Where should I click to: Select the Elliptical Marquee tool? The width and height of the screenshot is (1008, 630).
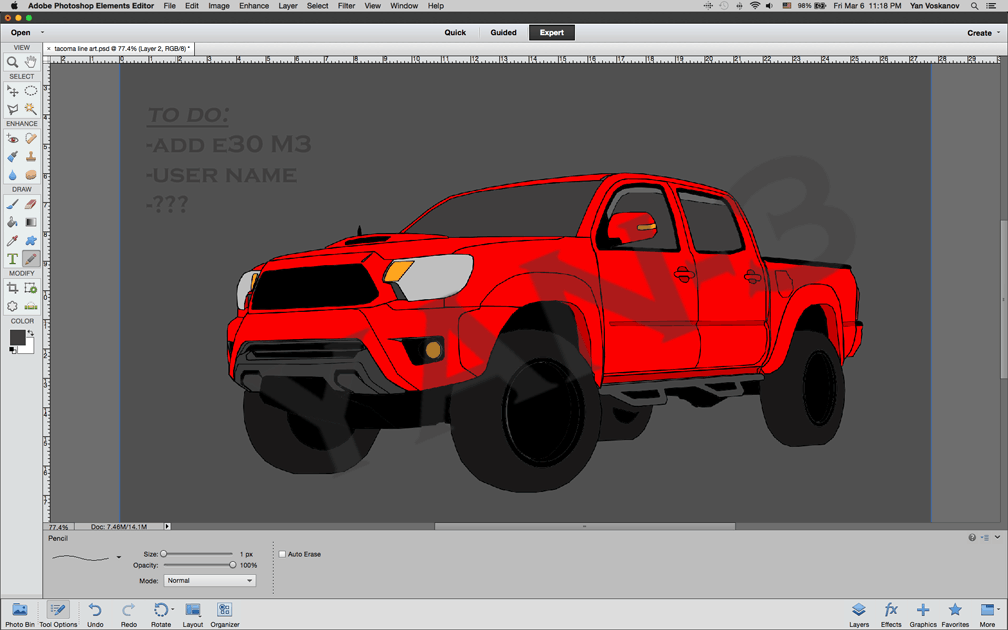pos(30,91)
